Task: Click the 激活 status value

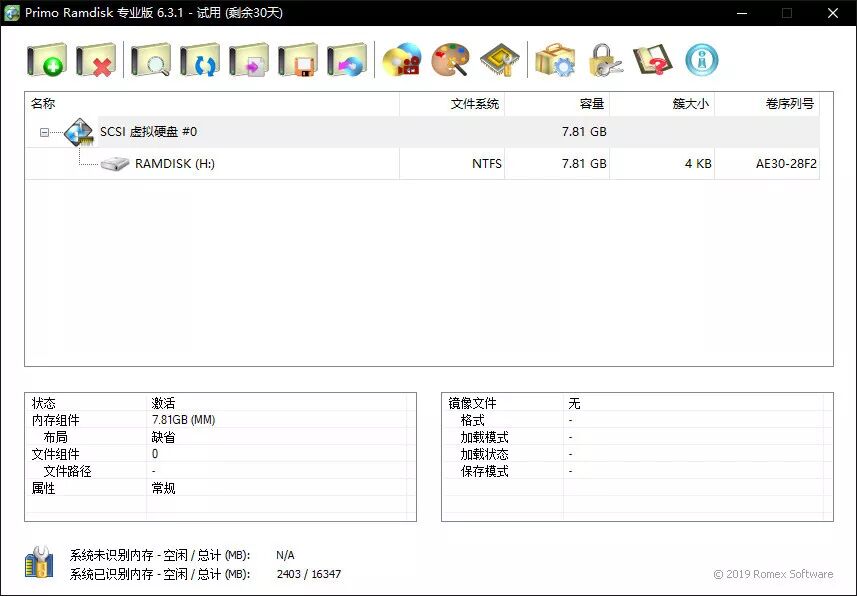Action: click(x=163, y=403)
